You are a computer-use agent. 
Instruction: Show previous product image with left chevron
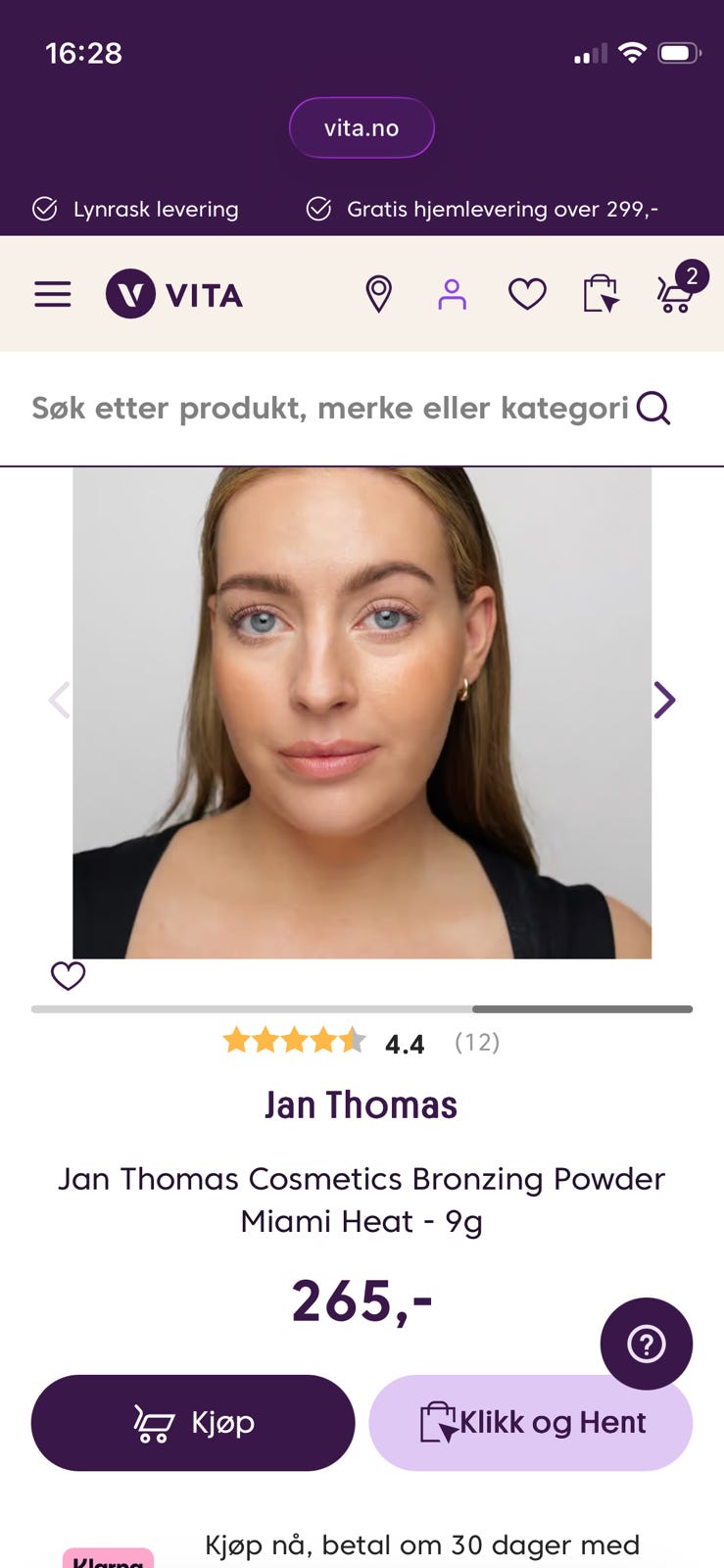[60, 700]
